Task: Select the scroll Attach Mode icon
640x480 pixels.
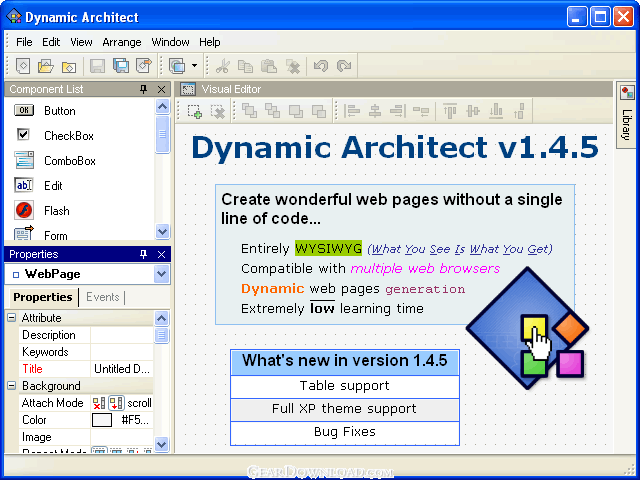Action: [116, 403]
